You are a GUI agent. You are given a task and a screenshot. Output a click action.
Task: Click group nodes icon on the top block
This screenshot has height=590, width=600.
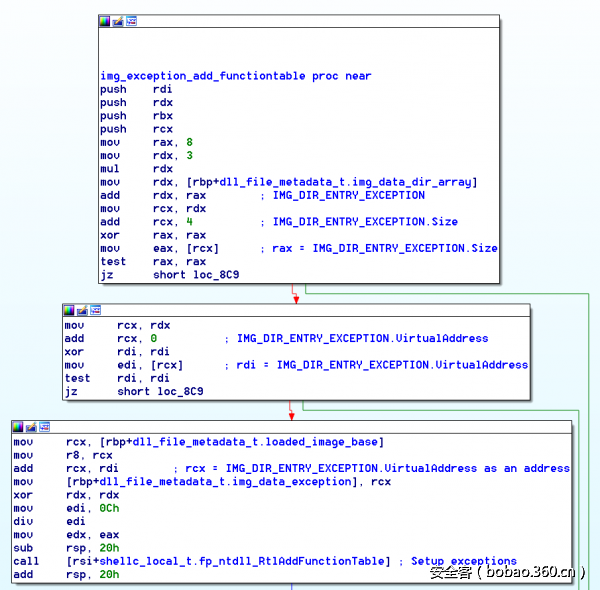point(131,21)
